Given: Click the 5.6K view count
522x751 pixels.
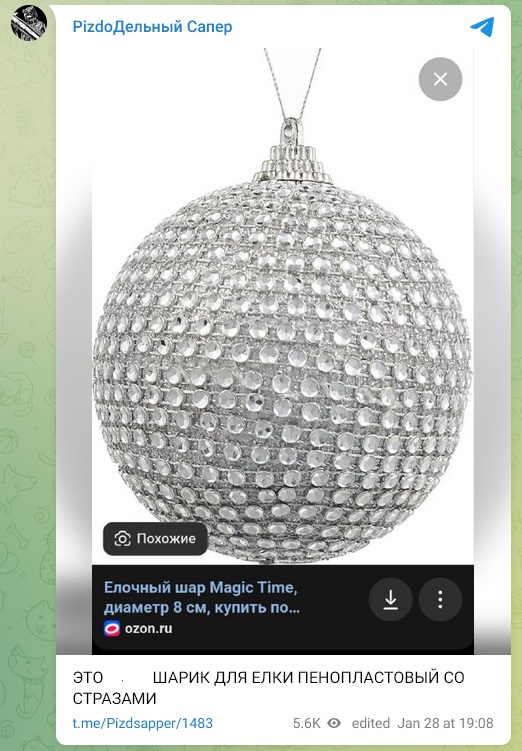Looking at the screenshot, I should coord(306,723).
